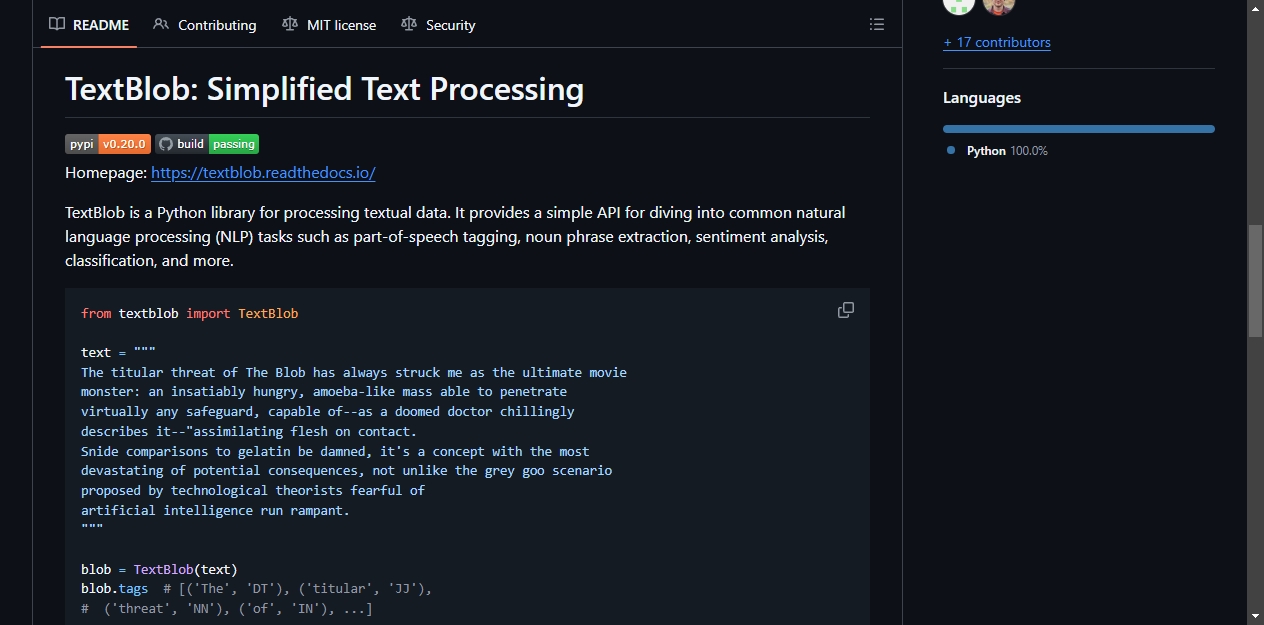Click the line 'proposed by technological theorists fearful of'

[x=253, y=490]
